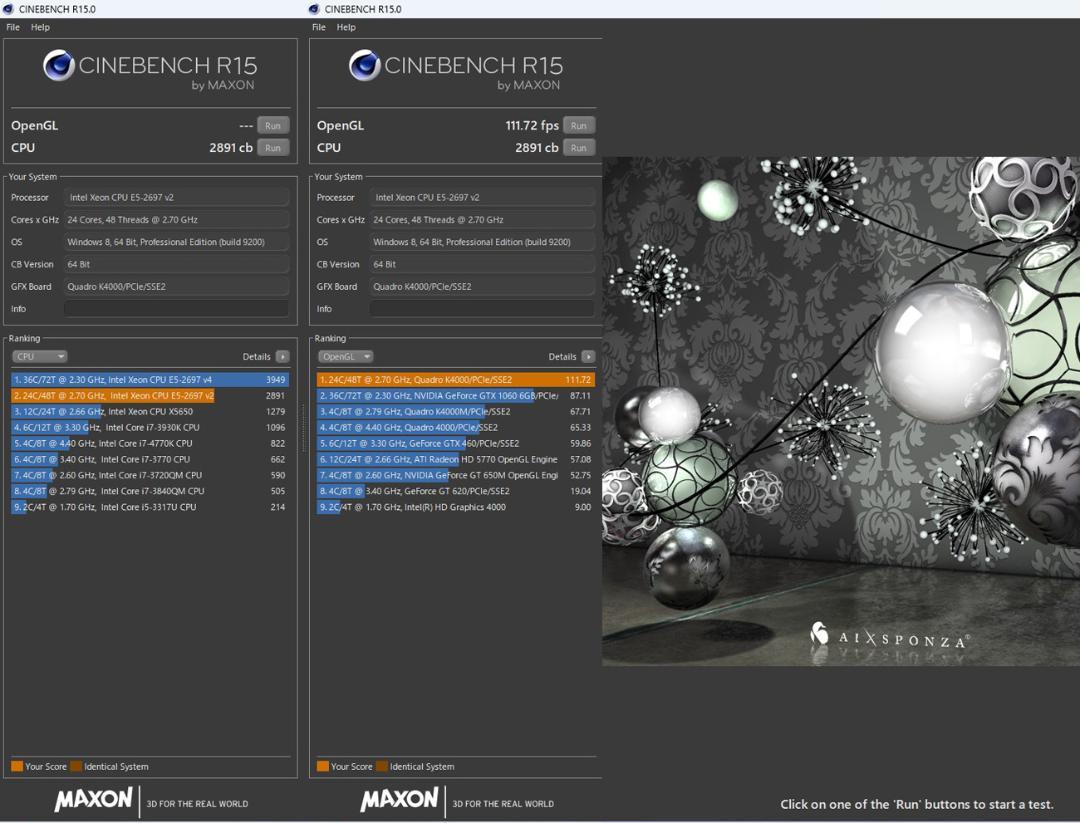Image resolution: width=1080 pixels, height=823 pixels.
Task: Select OpenGL row Quadro 4000/PCIe/SSE2
Action: [x=455, y=427]
